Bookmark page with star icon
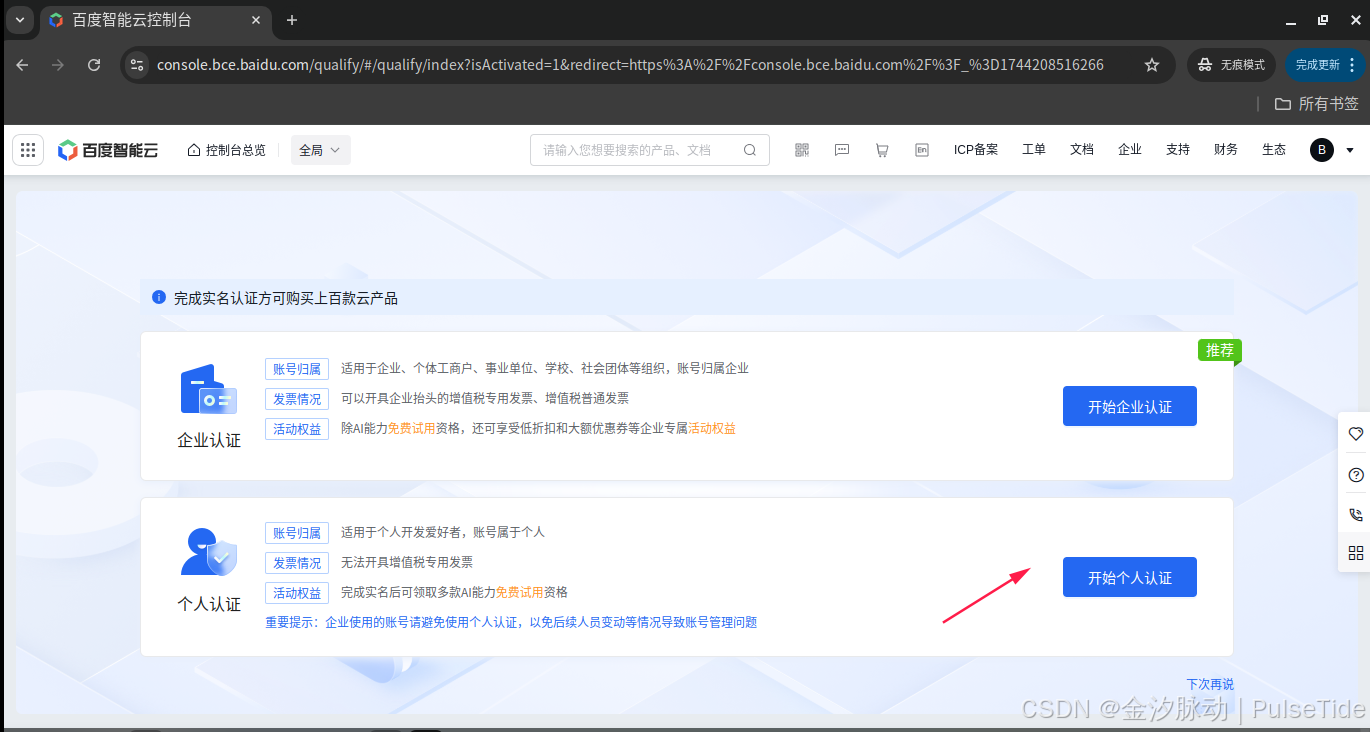The image size is (1370, 732). [x=1152, y=65]
